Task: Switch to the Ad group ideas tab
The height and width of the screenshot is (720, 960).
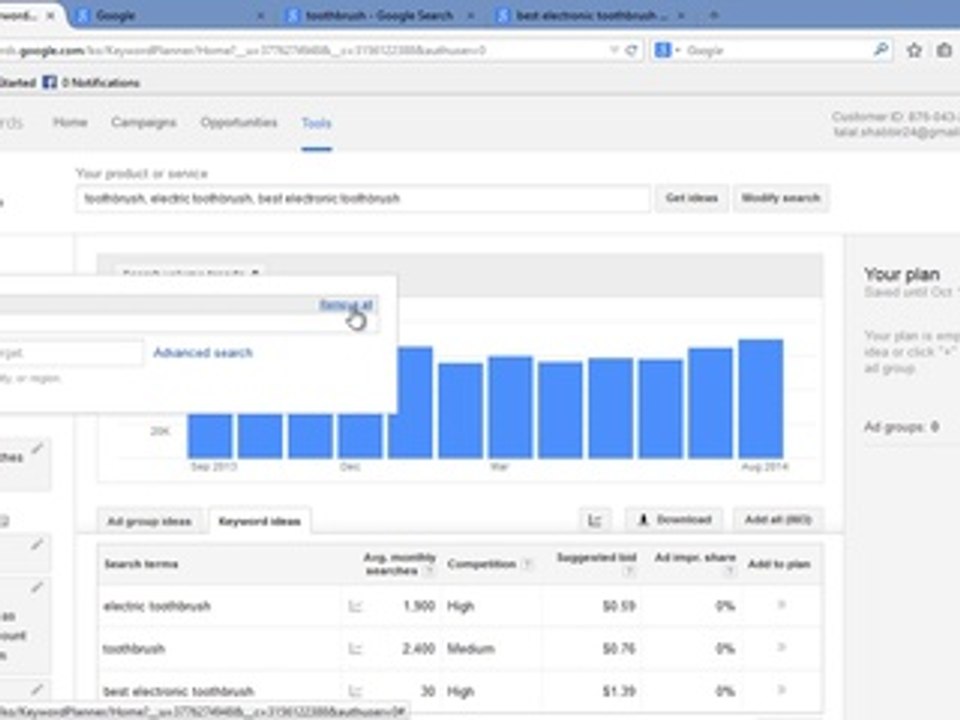Action: (x=149, y=521)
